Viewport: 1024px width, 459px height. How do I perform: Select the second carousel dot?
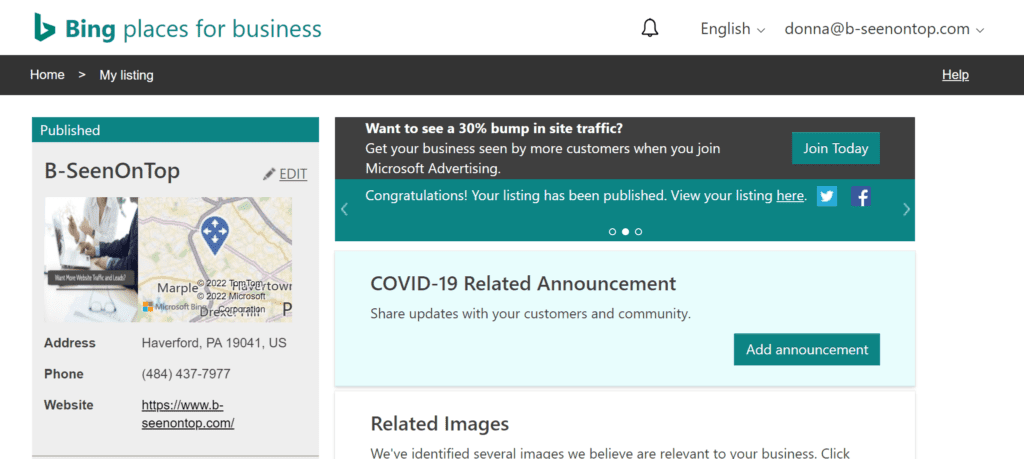625,232
